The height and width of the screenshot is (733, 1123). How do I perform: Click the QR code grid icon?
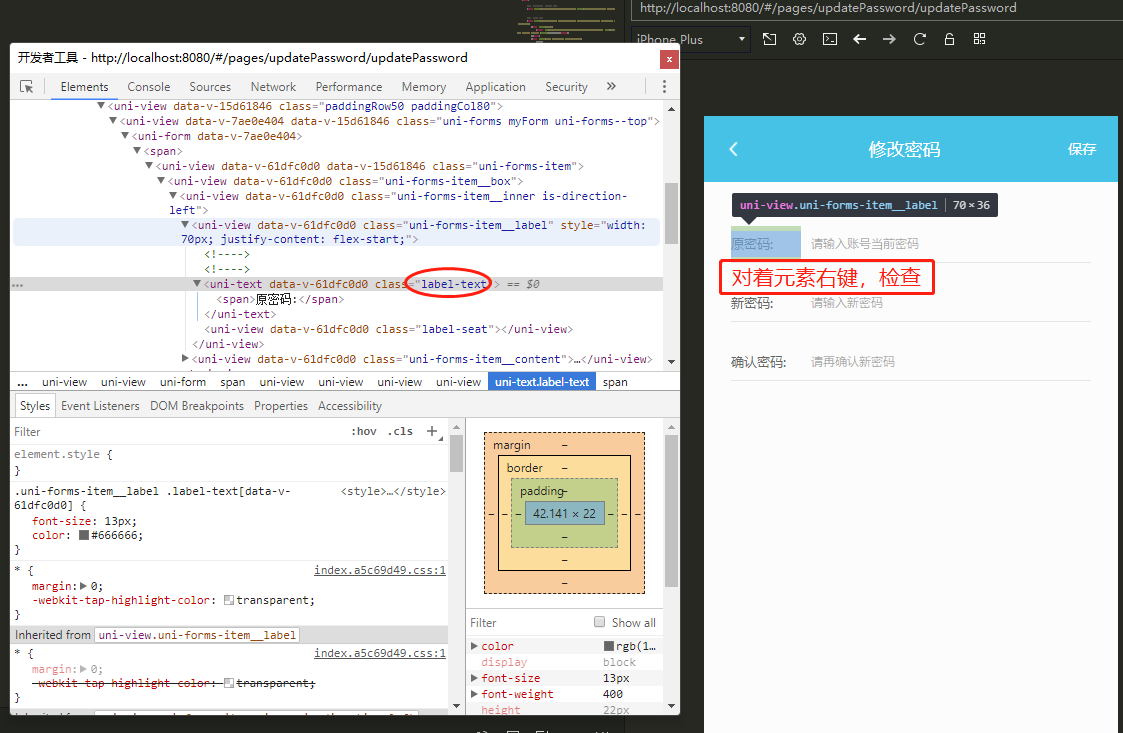click(x=979, y=39)
